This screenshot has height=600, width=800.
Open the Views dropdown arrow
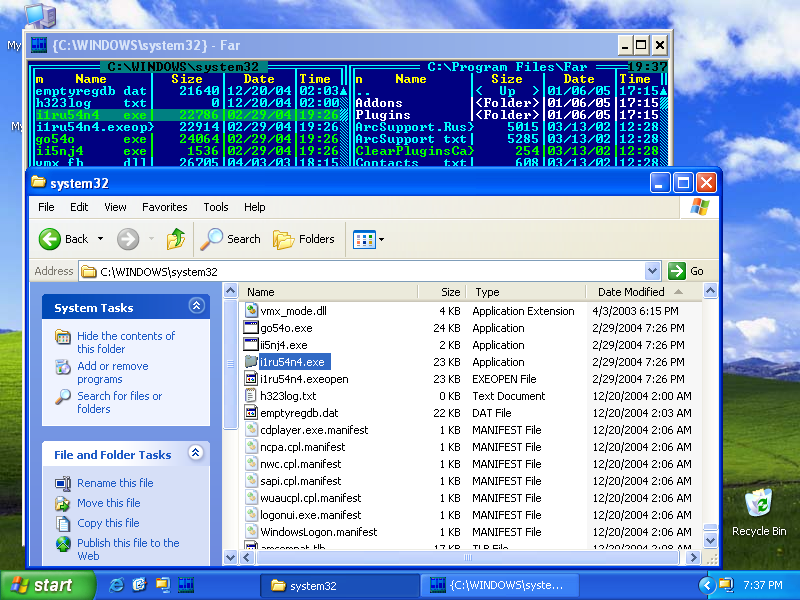[382, 239]
